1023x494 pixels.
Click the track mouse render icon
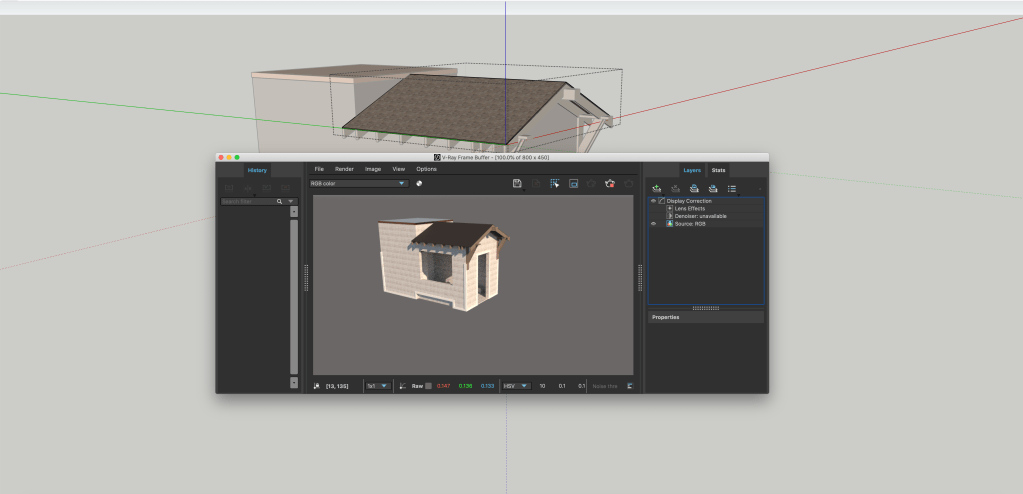coord(554,184)
